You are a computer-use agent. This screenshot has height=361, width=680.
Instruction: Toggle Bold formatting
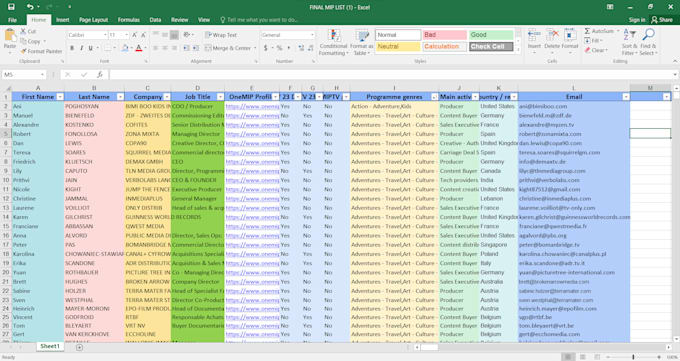72,48
